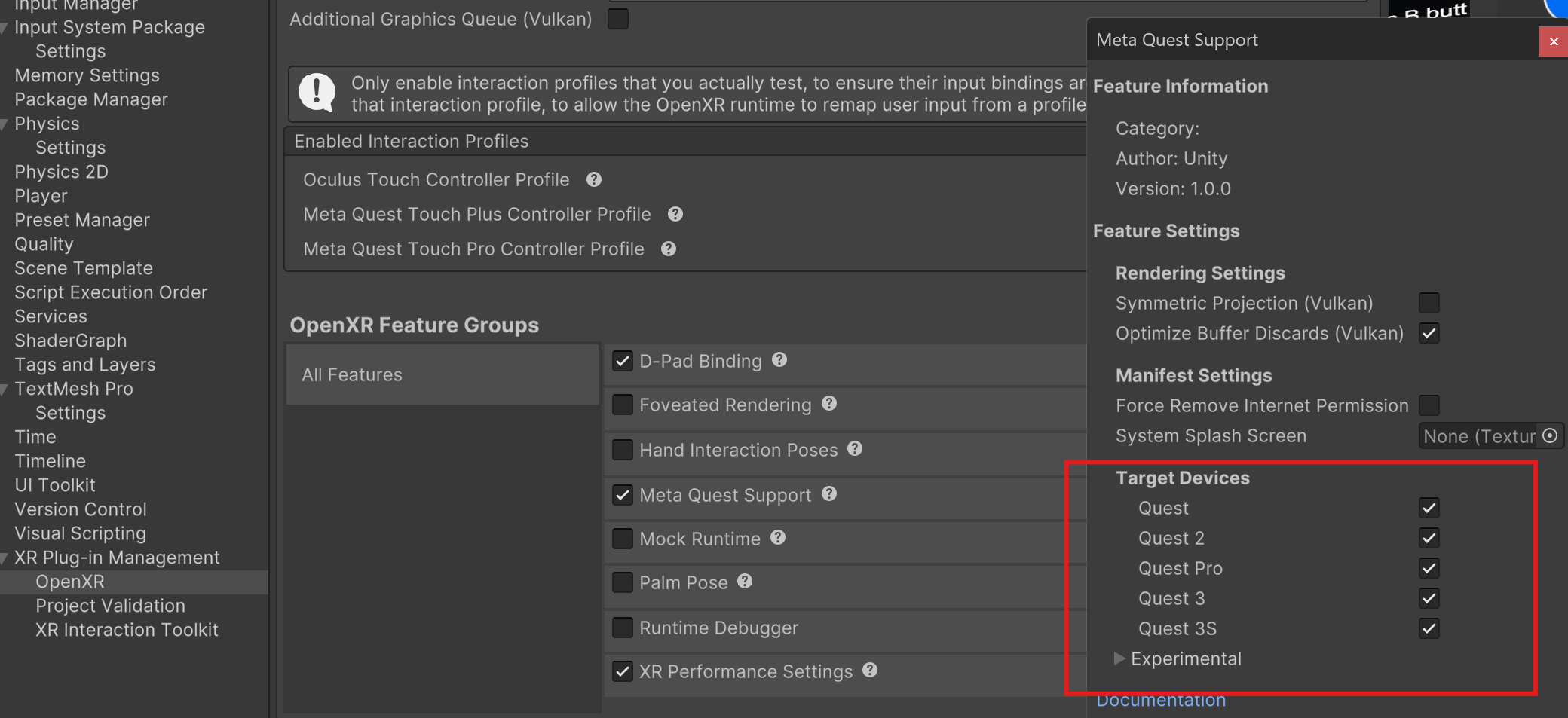Image resolution: width=1568 pixels, height=718 pixels.
Task: Enable Symmetric Projection (Vulkan) checkbox
Action: [1429, 303]
